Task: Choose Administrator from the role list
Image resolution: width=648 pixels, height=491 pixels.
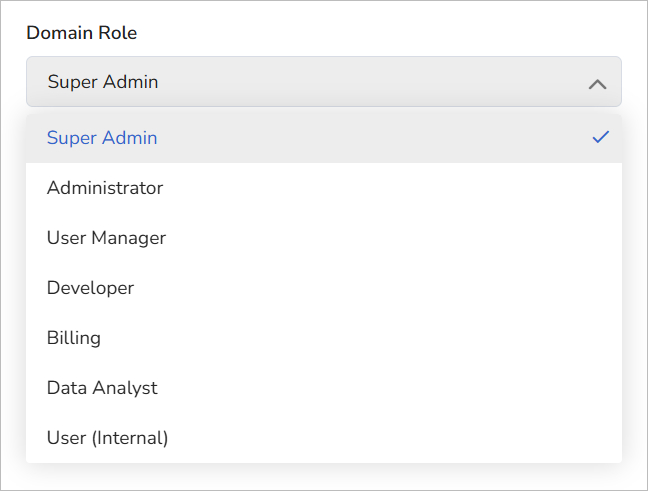Action: (105, 188)
